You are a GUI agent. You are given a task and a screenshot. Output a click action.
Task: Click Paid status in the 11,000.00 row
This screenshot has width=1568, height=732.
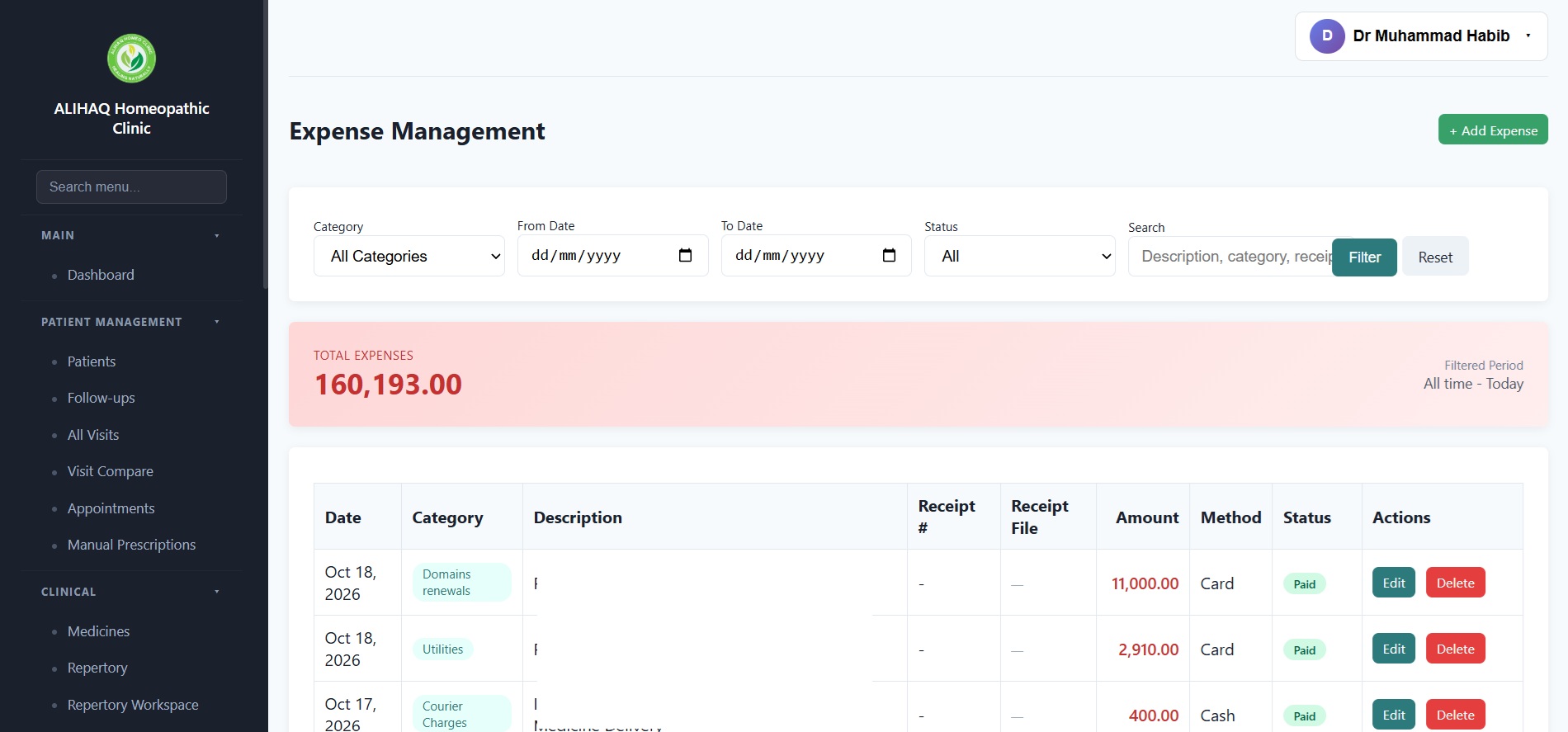[1304, 583]
